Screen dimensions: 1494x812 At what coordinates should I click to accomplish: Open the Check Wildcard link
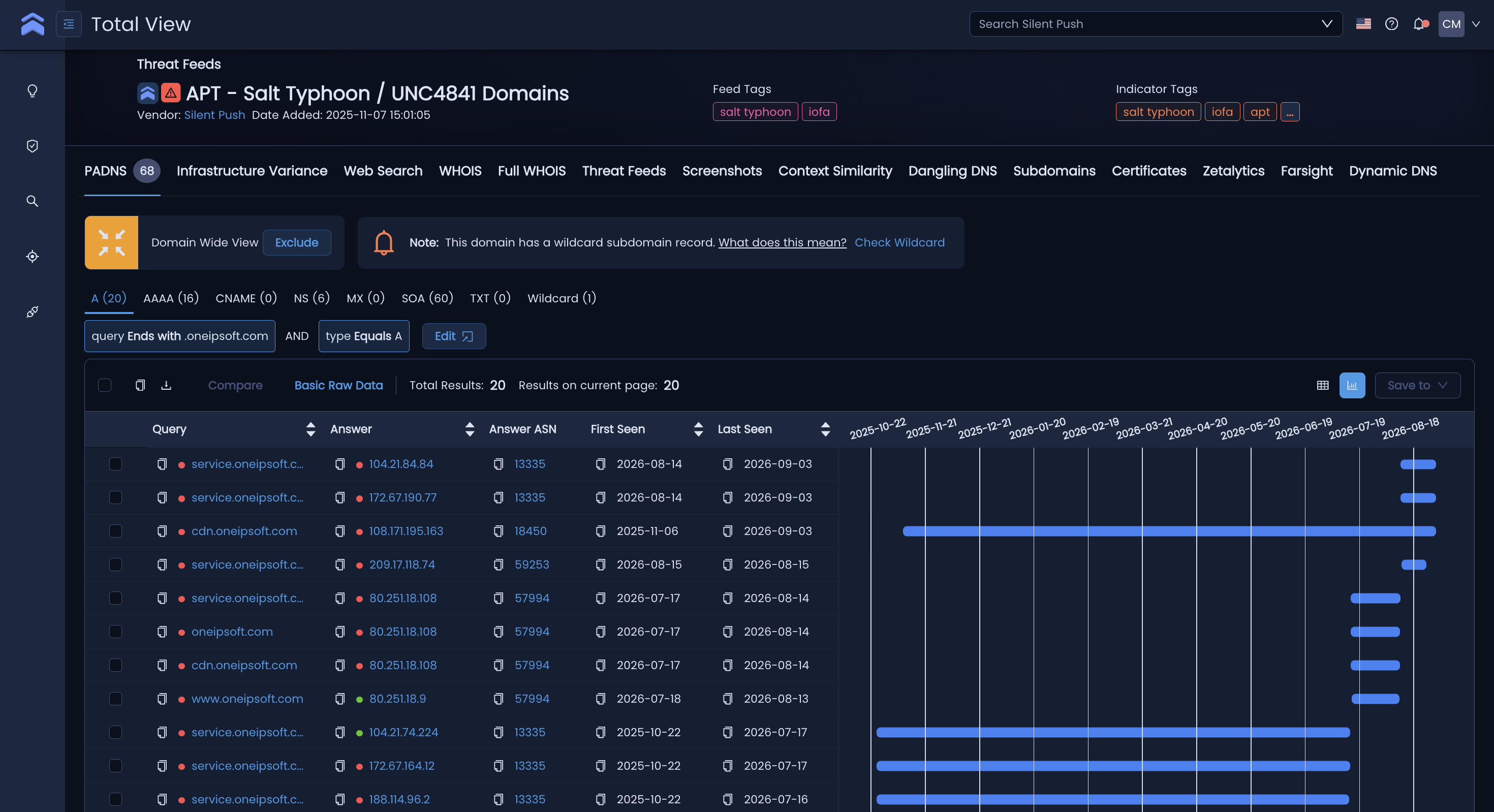tap(899, 242)
